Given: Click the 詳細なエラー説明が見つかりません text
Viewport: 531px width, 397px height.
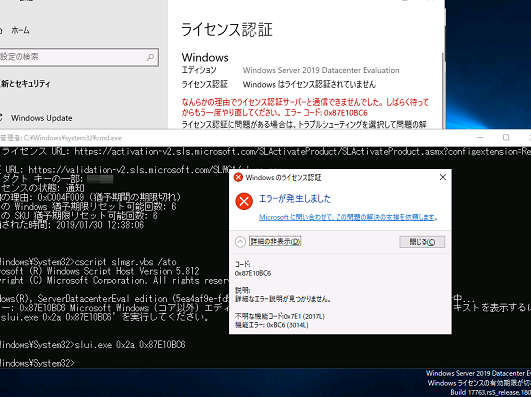Looking at the screenshot, I should point(283,299).
